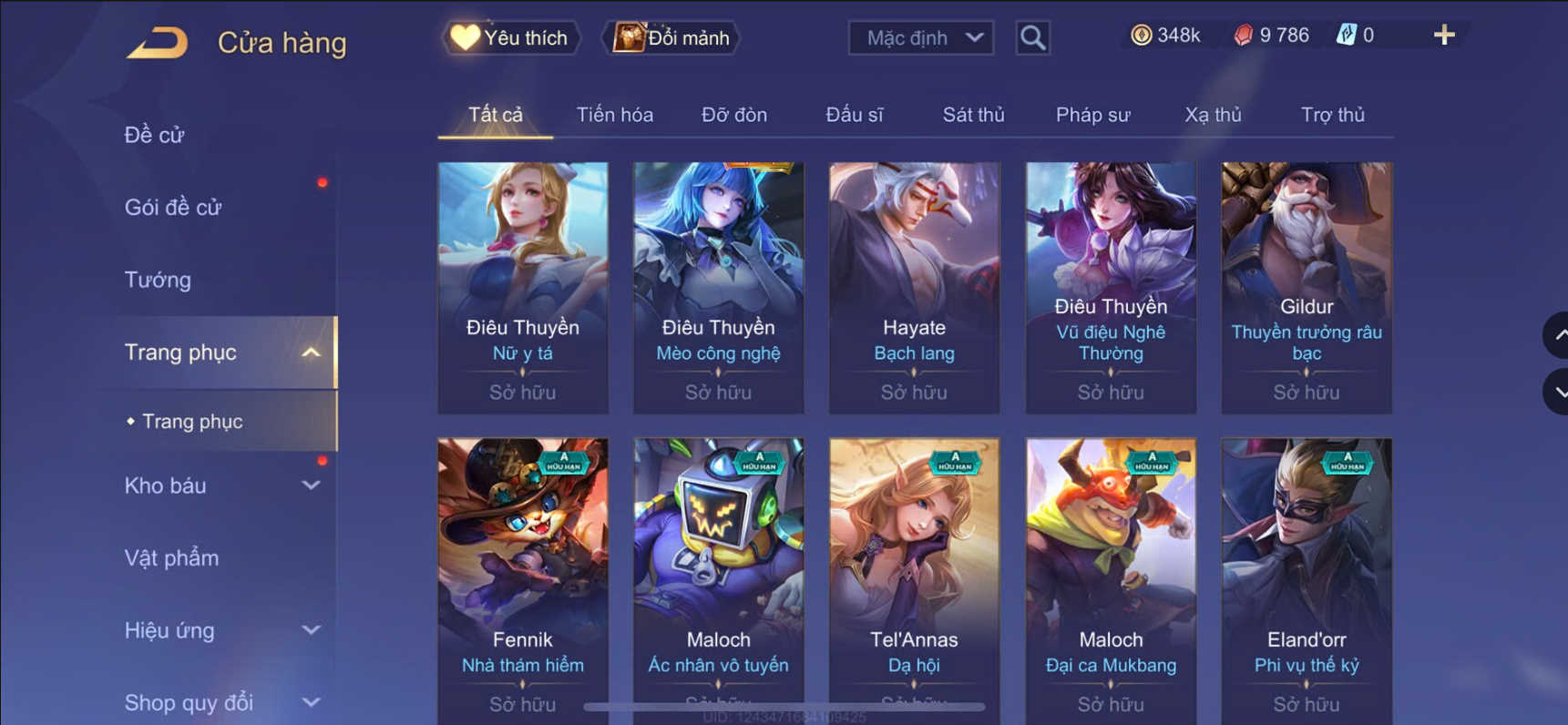This screenshot has width=1568, height=725.
Task: Open the search magnifier icon
Action: point(1032,37)
